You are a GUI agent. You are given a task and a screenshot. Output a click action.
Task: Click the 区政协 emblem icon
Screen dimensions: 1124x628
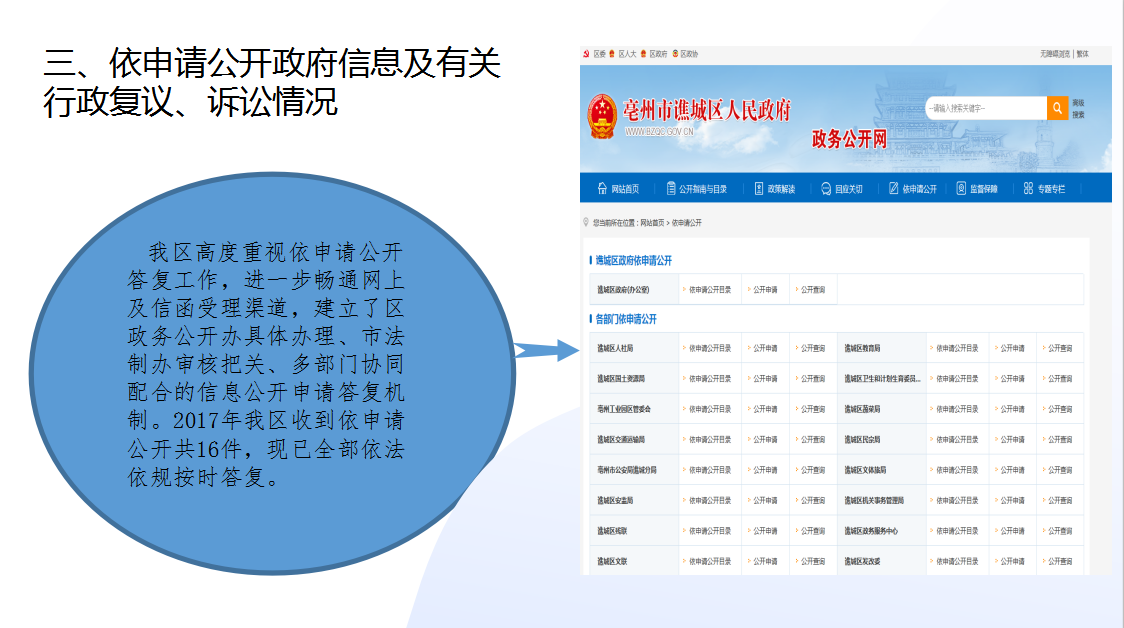[675, 54]
